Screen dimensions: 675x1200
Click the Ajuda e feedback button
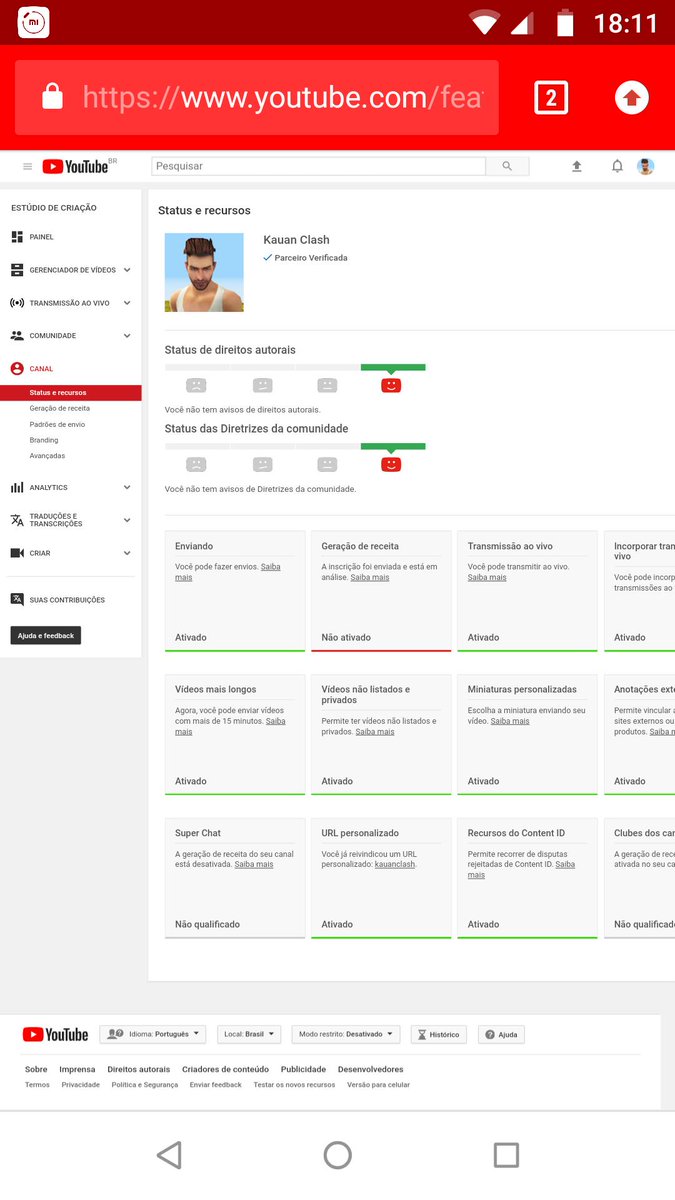46,636
